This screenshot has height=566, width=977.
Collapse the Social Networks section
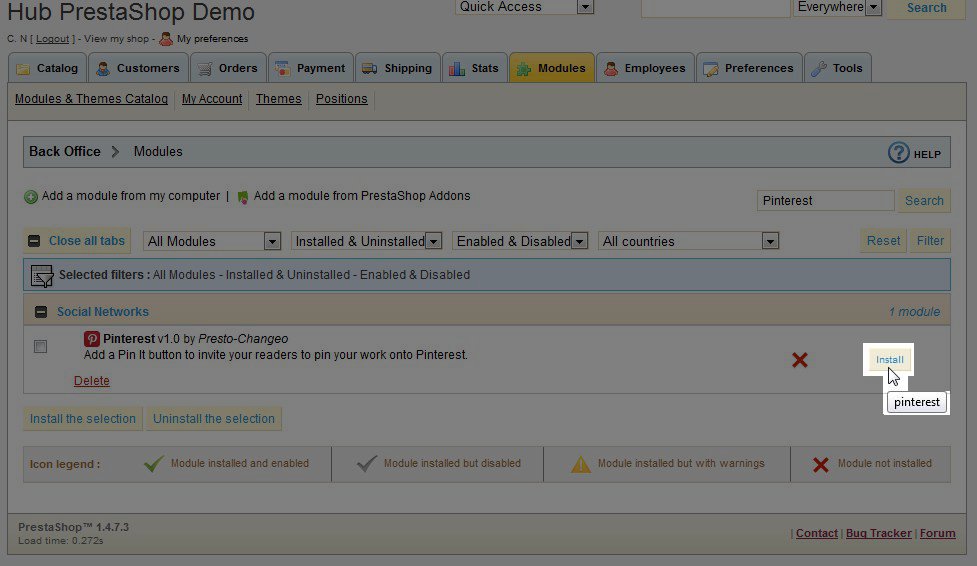[x=41, y=312]
